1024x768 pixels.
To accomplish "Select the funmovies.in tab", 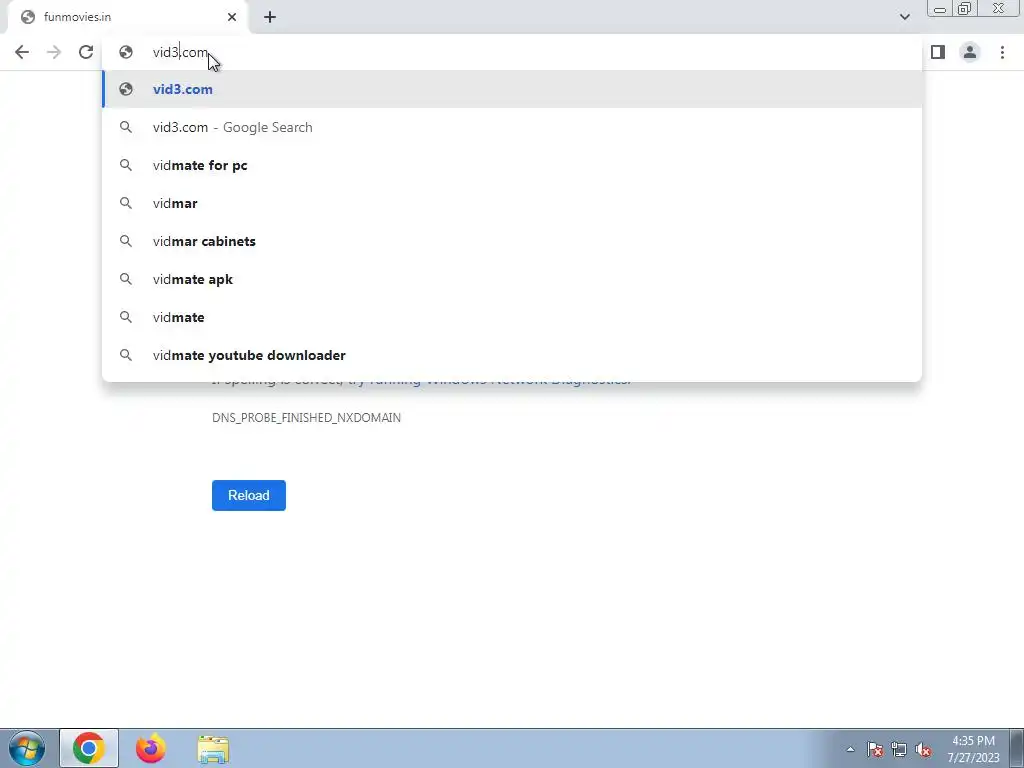I will pyautogui.click(x=127, y=17).
